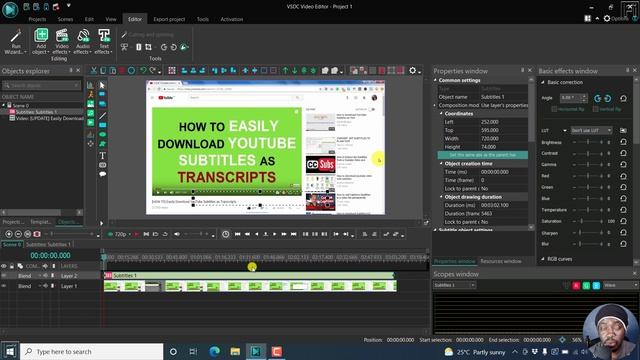Open the View menu tab
640x360 pixels.
tap(111, 19)
